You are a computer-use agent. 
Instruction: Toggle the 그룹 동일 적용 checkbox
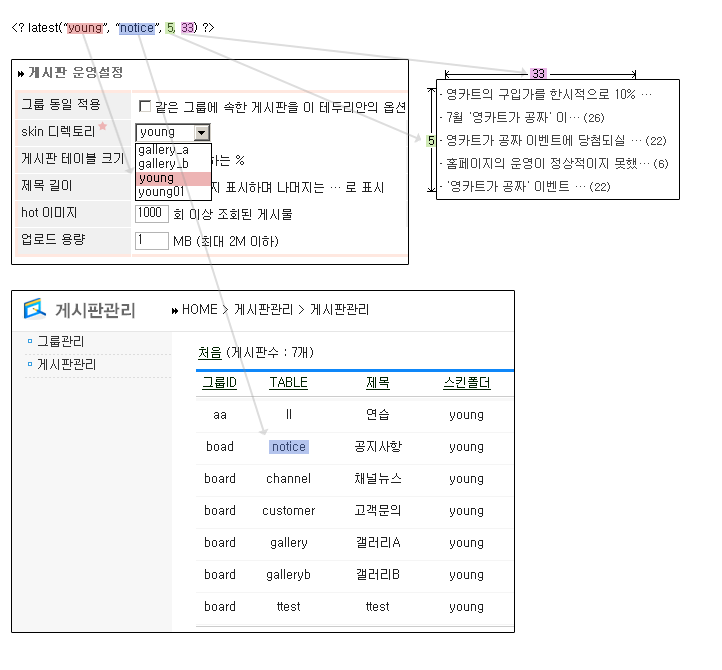click(145, 106)
